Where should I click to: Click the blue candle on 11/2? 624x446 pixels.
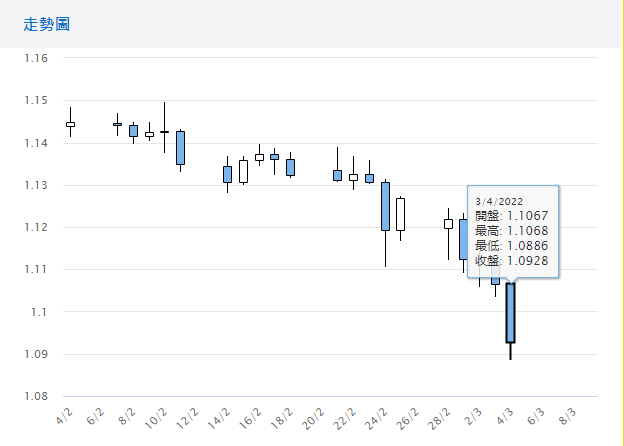(180, 147)
